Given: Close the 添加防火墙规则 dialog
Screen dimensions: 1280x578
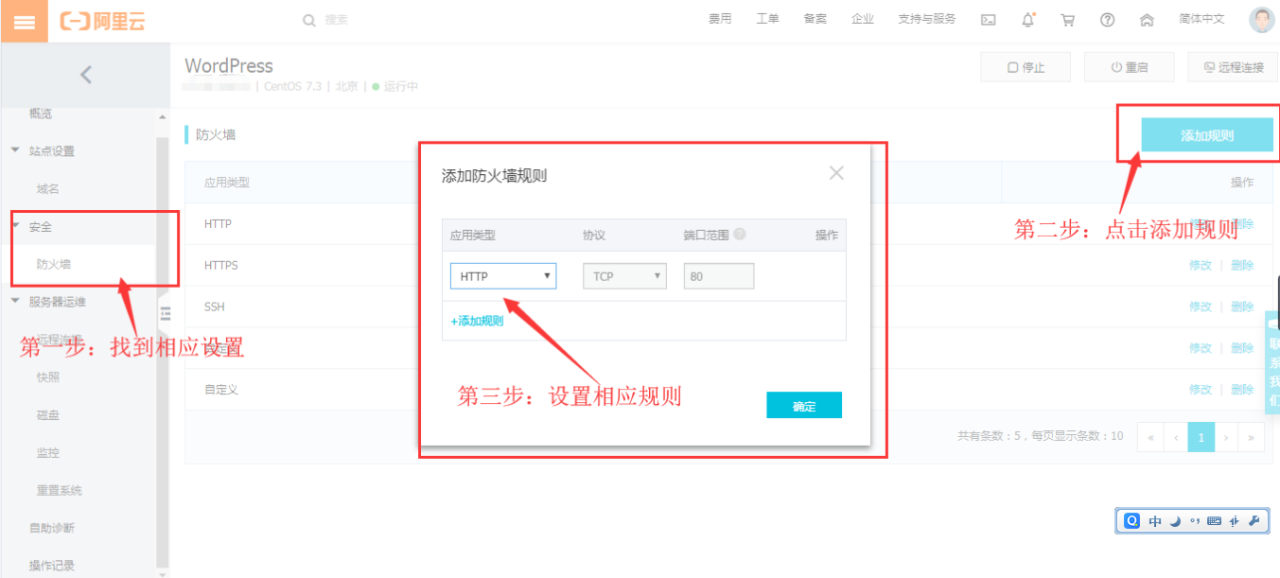Looking at the screenshot, I should [x=837, y=173].
